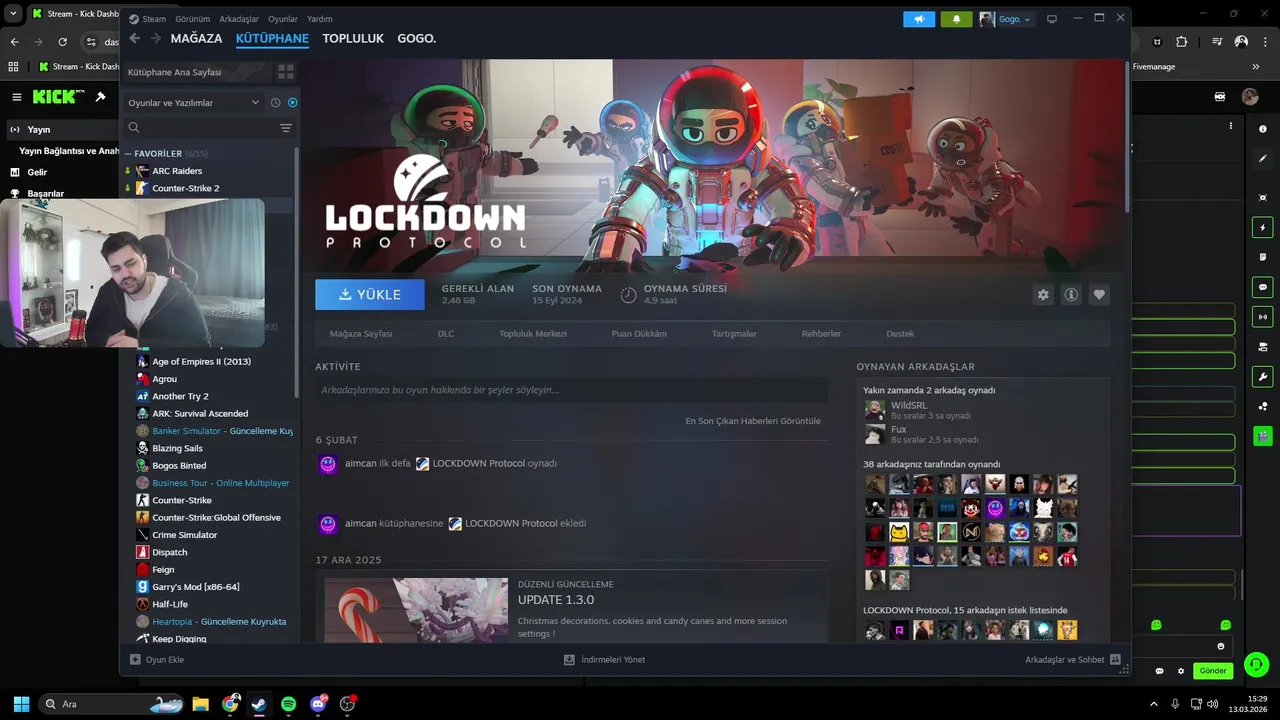1280x720 pixels.
Task: Reload the Chrome page
Action: [x=62, y=42]
